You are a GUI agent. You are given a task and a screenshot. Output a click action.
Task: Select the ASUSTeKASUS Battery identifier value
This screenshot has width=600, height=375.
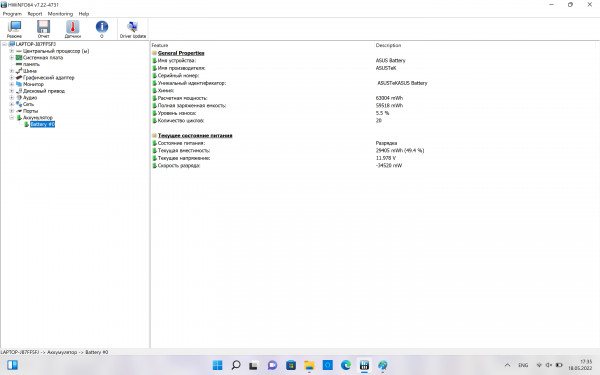click(x=402, y=83)
